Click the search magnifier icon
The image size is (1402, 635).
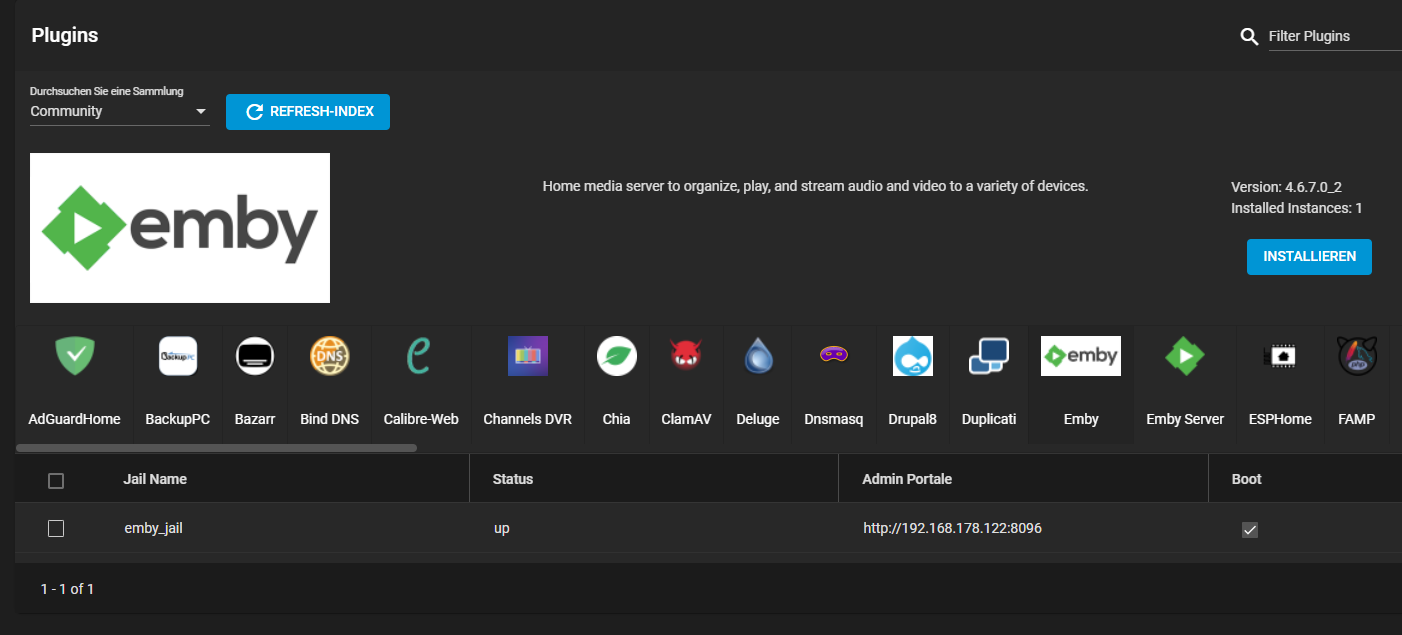click(x=1249, y=36)
